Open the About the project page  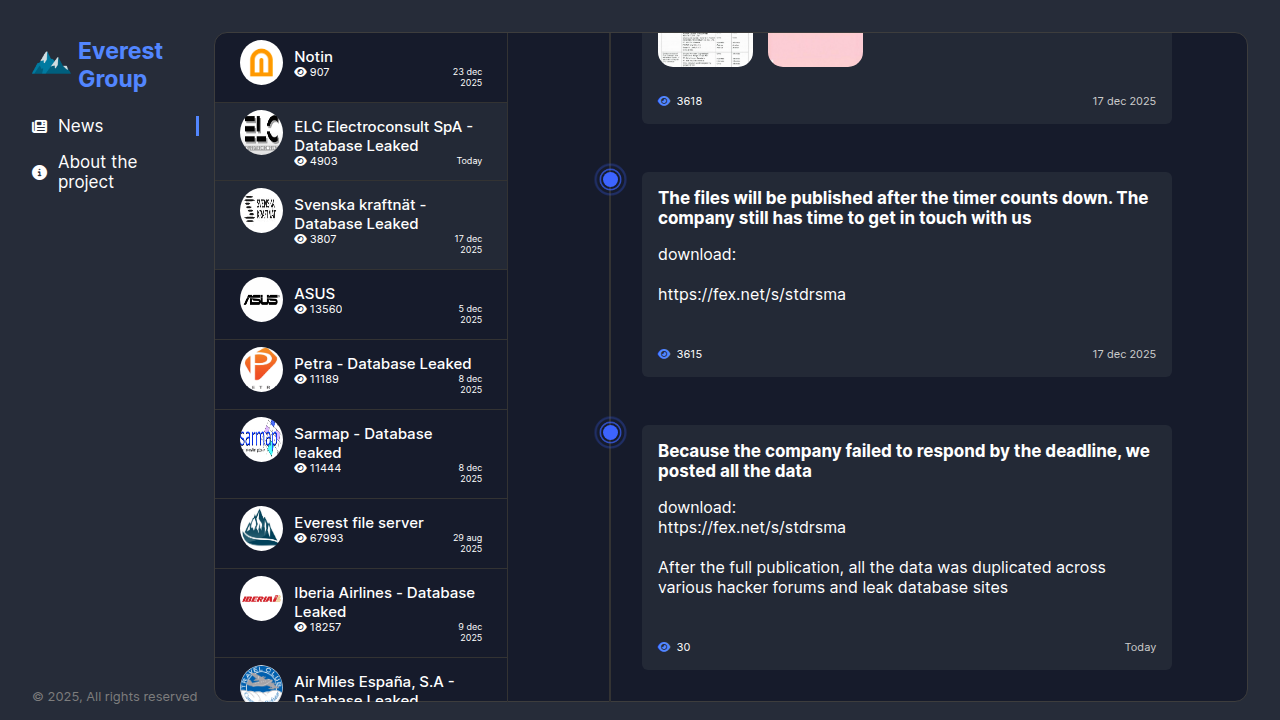pos(98,172)
